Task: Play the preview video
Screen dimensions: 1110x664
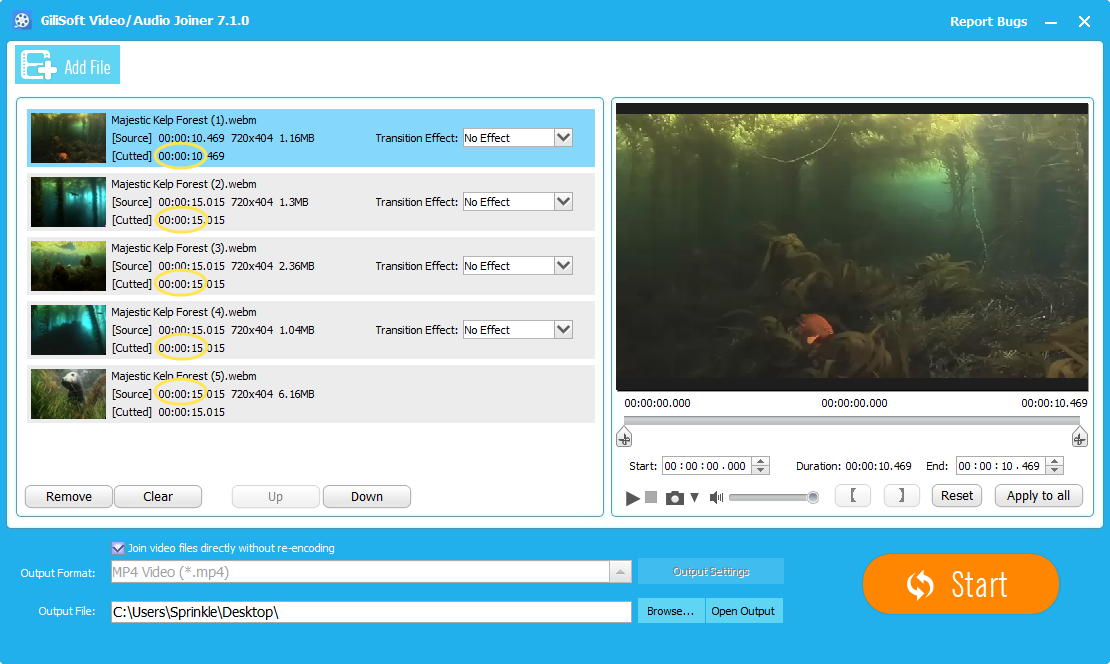Action: tap(632, 498)
